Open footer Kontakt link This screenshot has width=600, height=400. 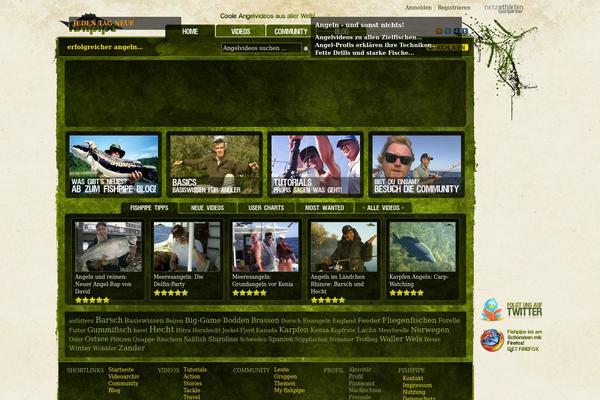[x=413, y=378]
